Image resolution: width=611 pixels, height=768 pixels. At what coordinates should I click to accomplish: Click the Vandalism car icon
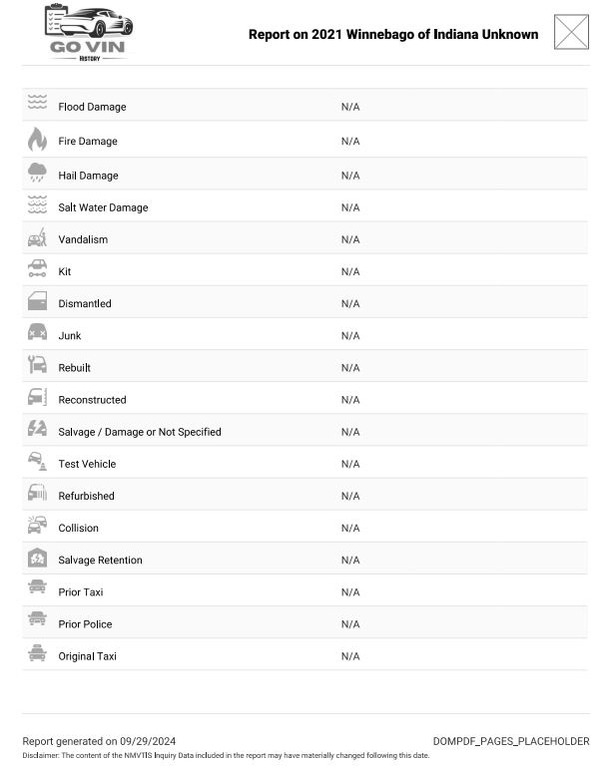point(37,238)
